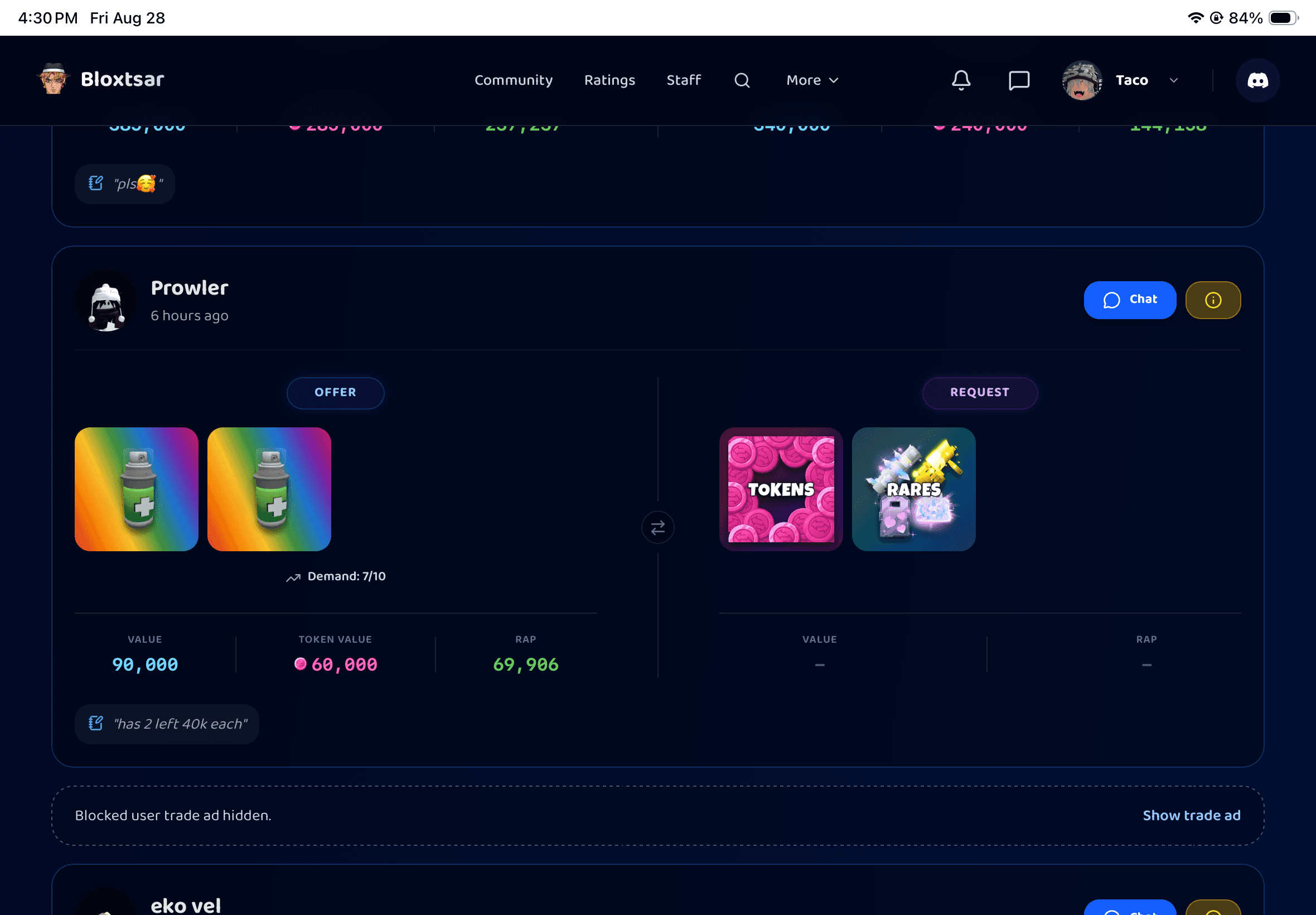Screen dimensions: 1316x915
Task: View notifications bell
Action: pyautogui.click(x=961, y=80)
